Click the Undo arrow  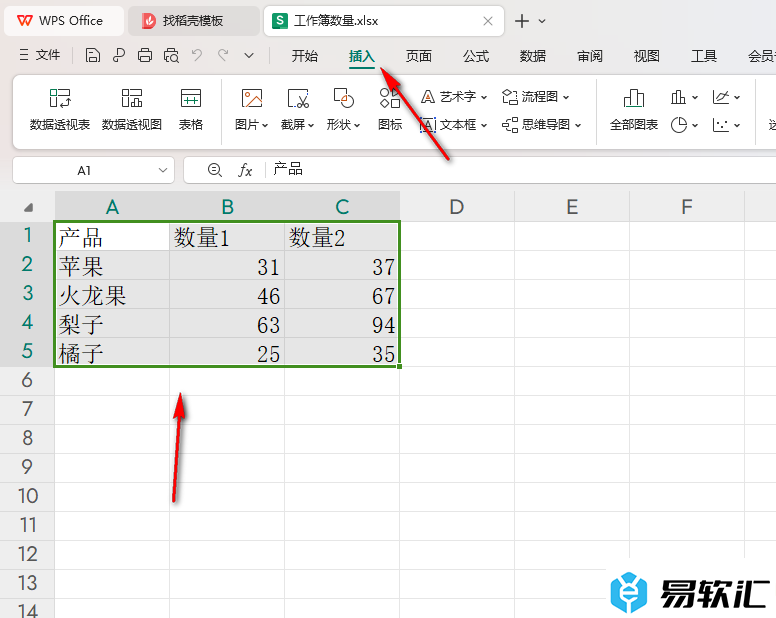tap(197, 55)
